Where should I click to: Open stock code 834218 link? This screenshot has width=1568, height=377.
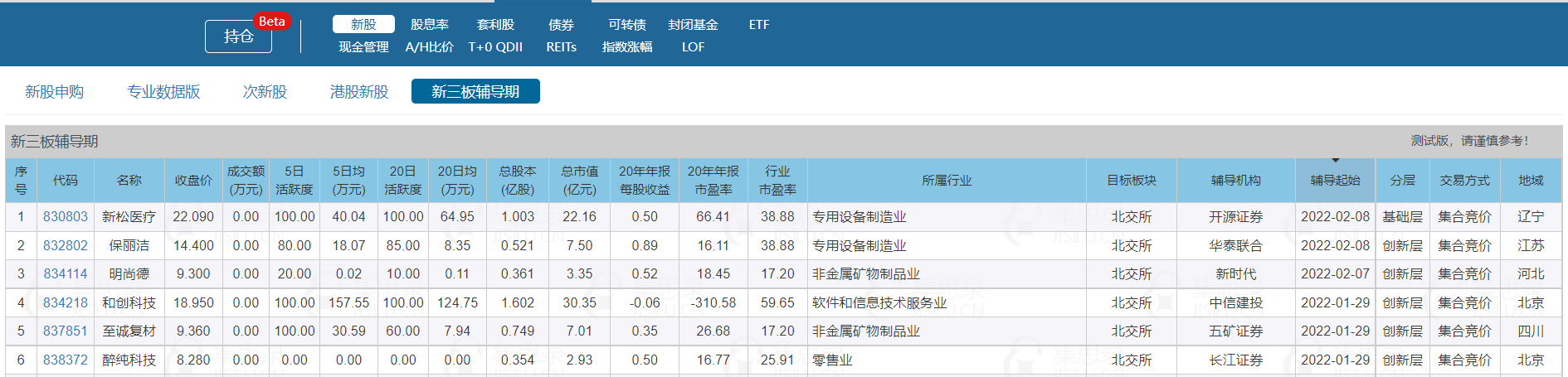(66, 303)
